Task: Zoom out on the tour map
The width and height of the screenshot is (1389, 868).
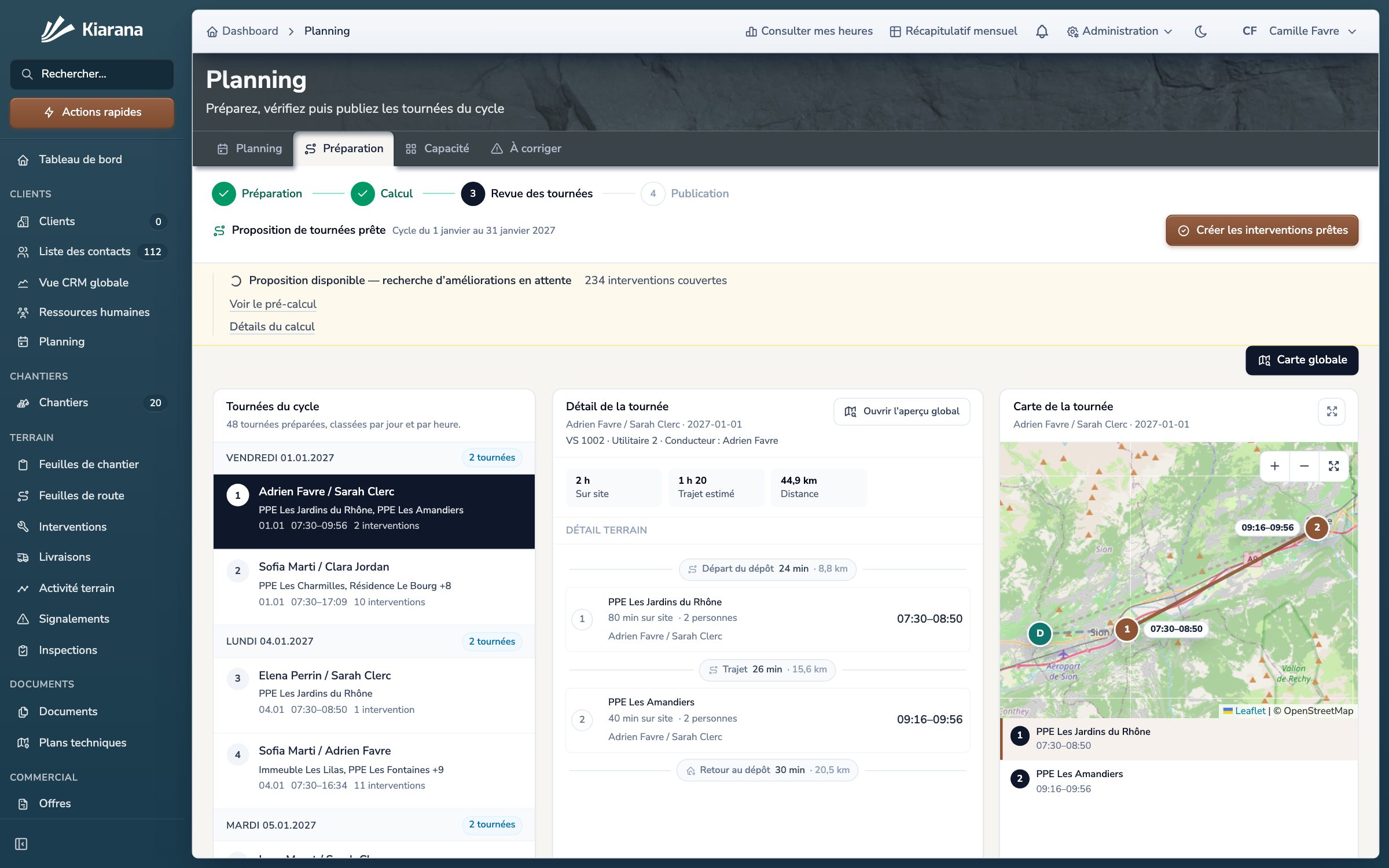Action: pos(1304,466)
